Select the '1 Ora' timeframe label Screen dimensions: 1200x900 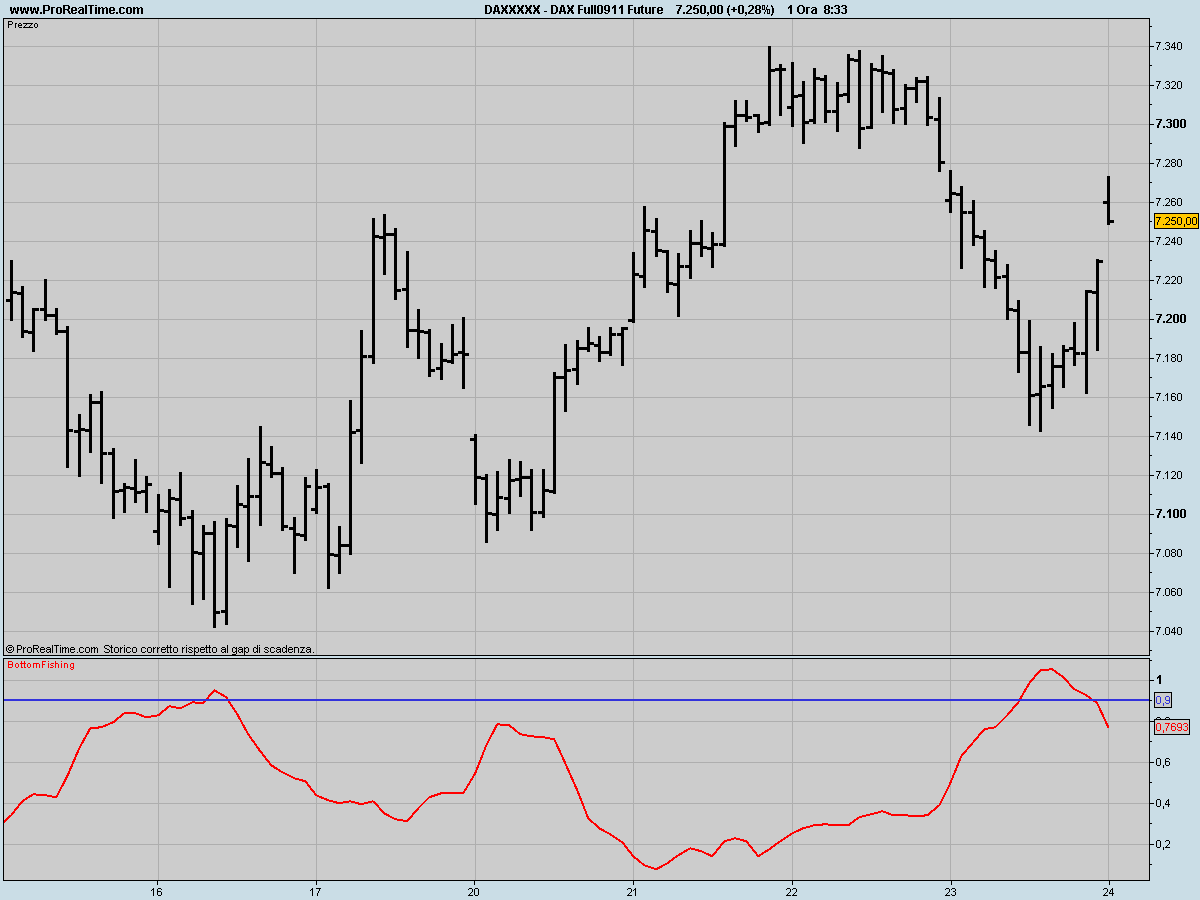(803, 9)
